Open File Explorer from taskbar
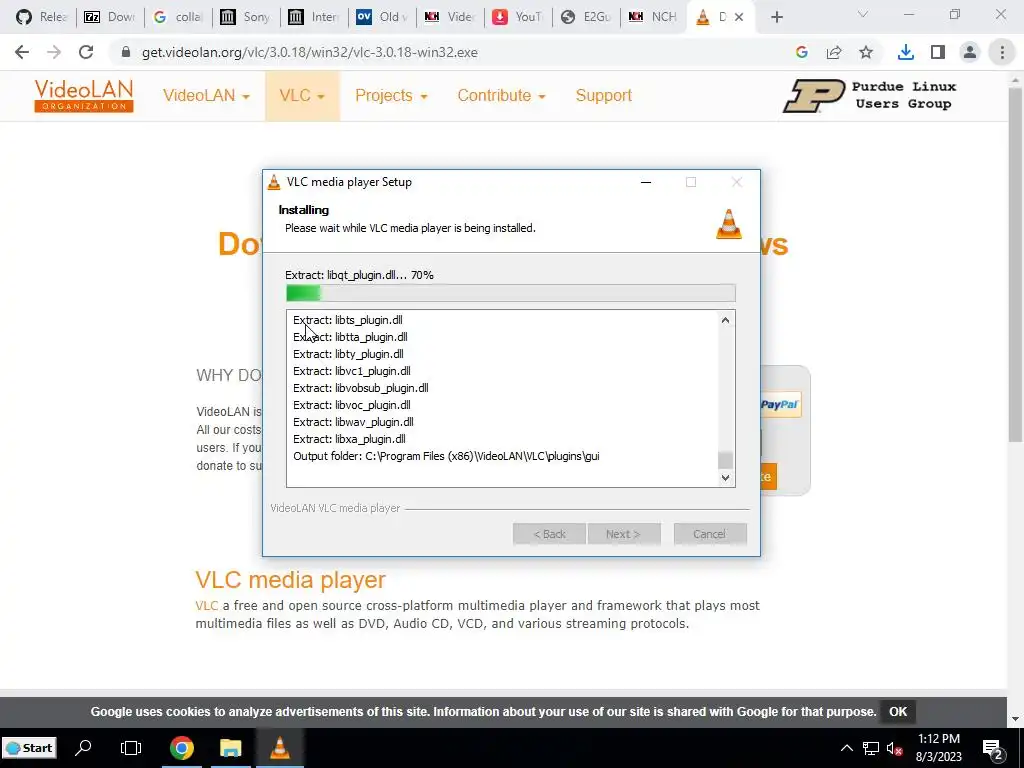 [231, 748]
